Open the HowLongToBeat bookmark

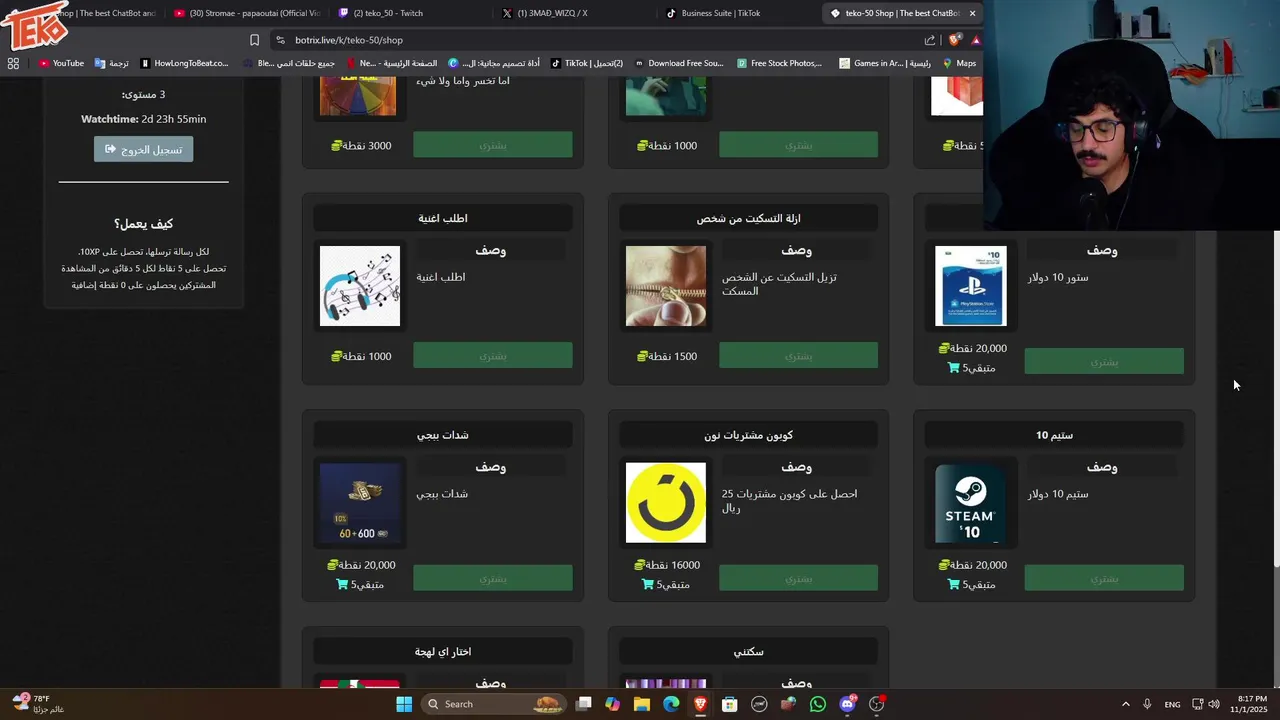coord(185,63)
